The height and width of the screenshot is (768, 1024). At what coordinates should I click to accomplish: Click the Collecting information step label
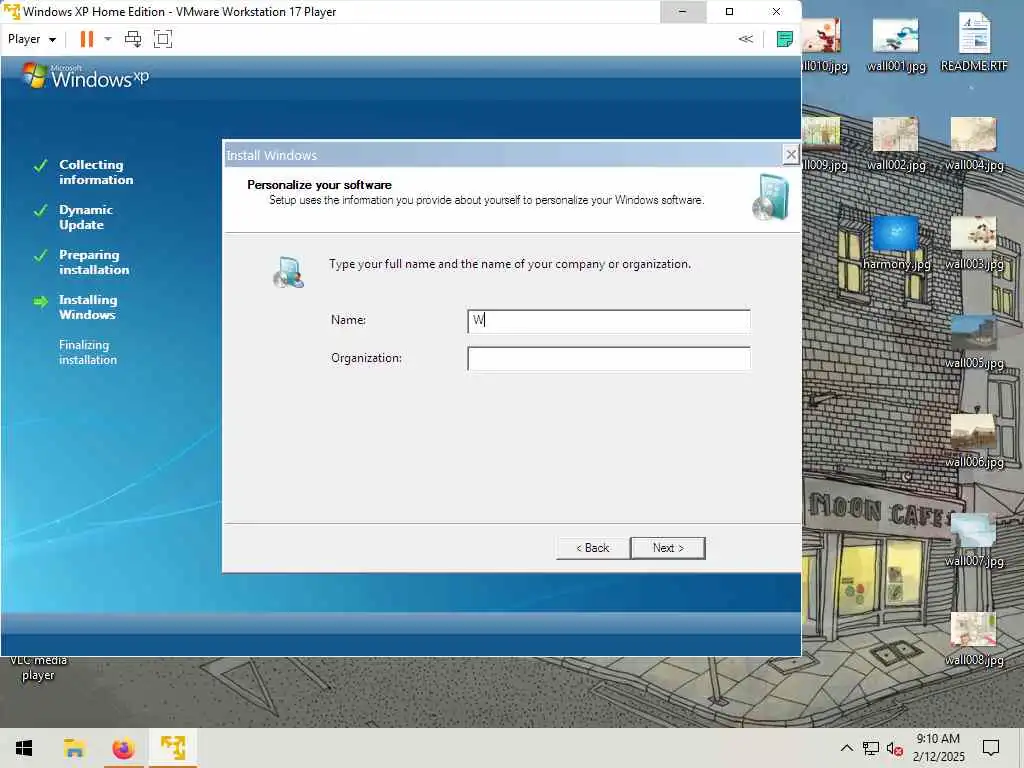click(x=96, y=172)
